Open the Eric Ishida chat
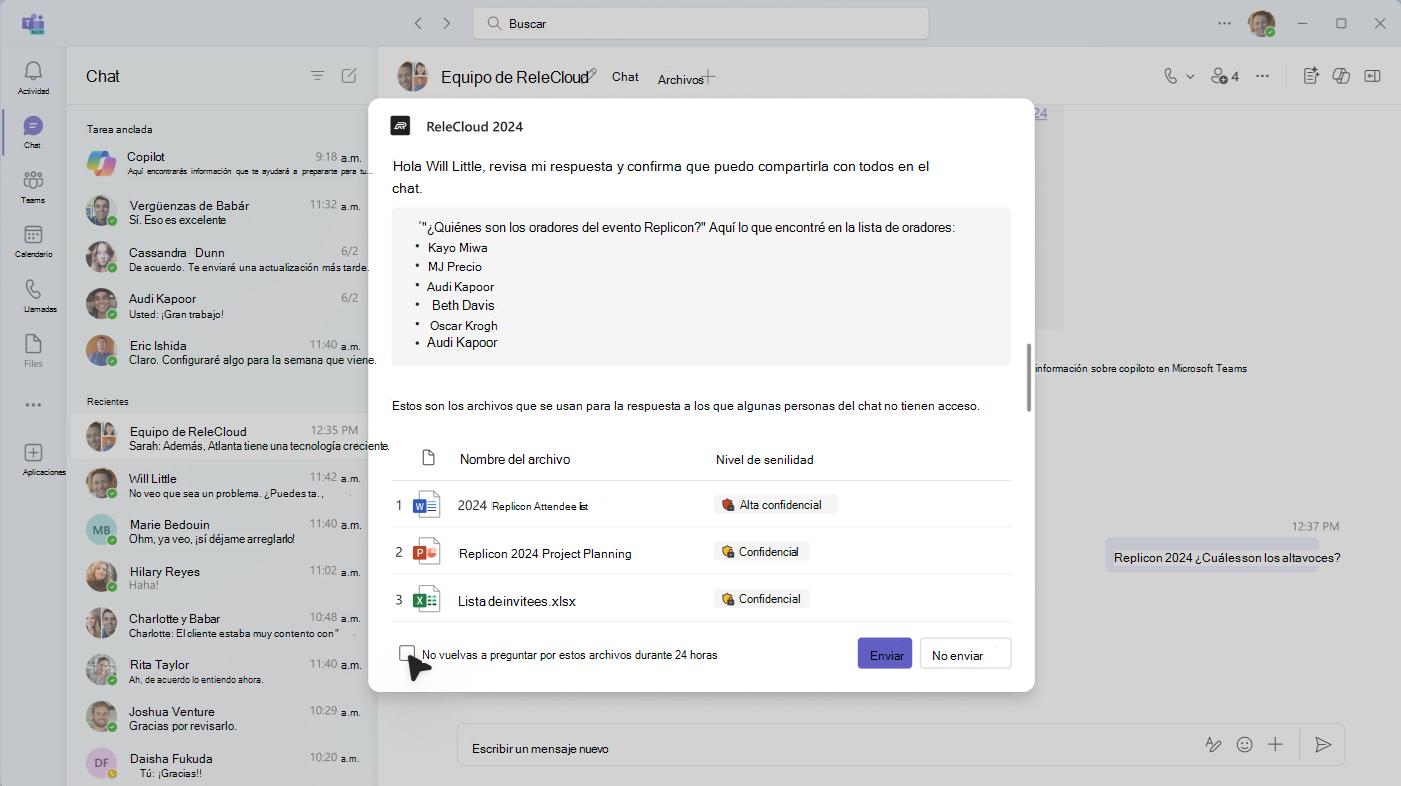Viewport: 1401px width, 786px height. click(222, 352)
